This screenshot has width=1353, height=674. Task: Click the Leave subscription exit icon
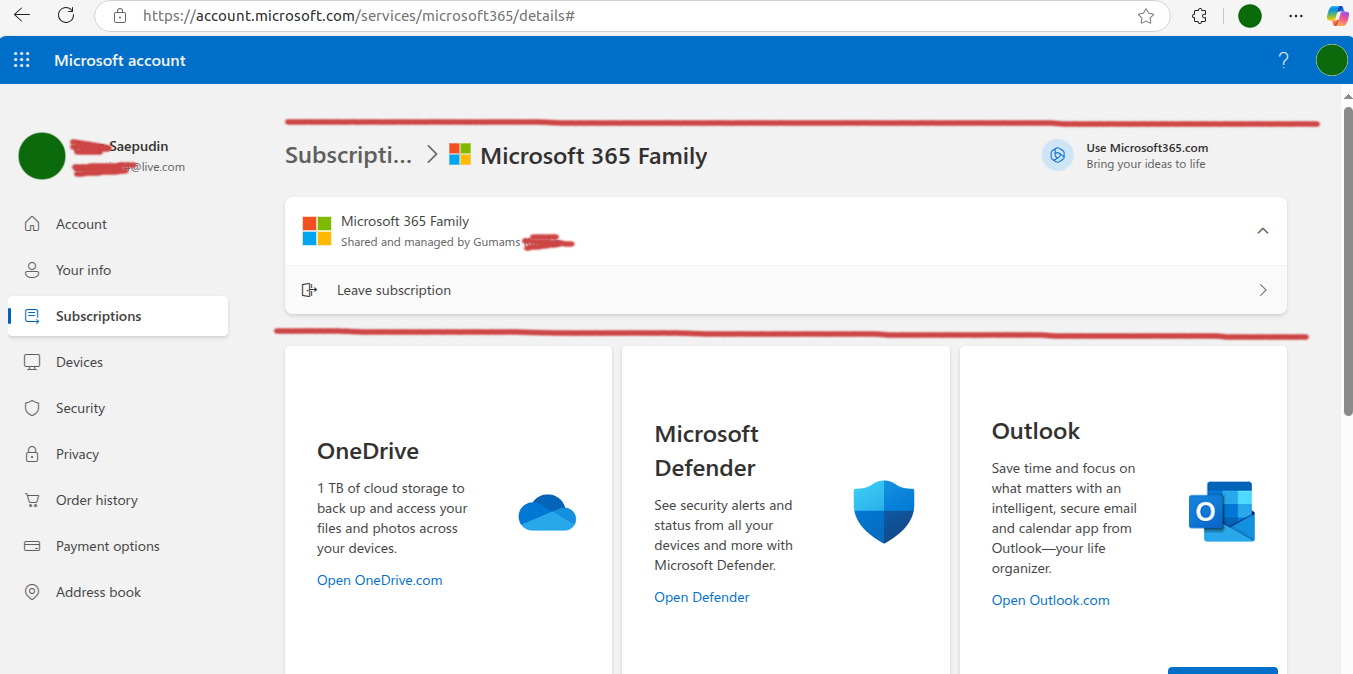tap(309, 290)
